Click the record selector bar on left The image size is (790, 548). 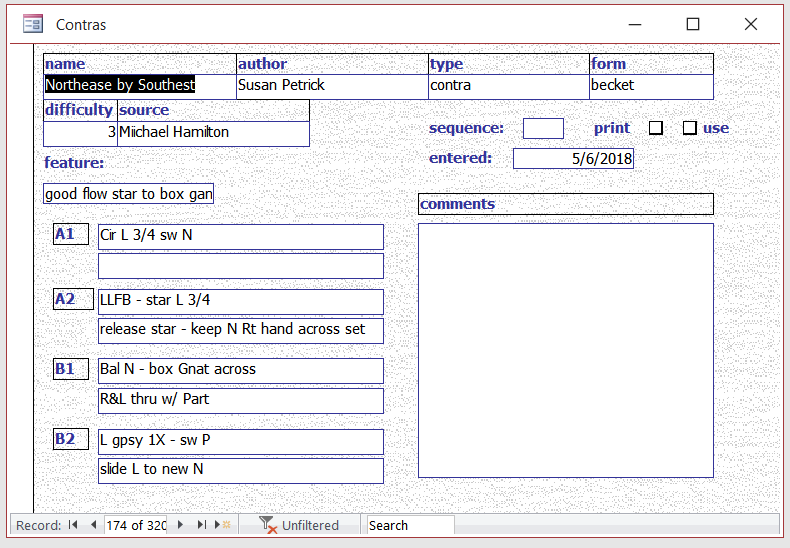[26, 280]
